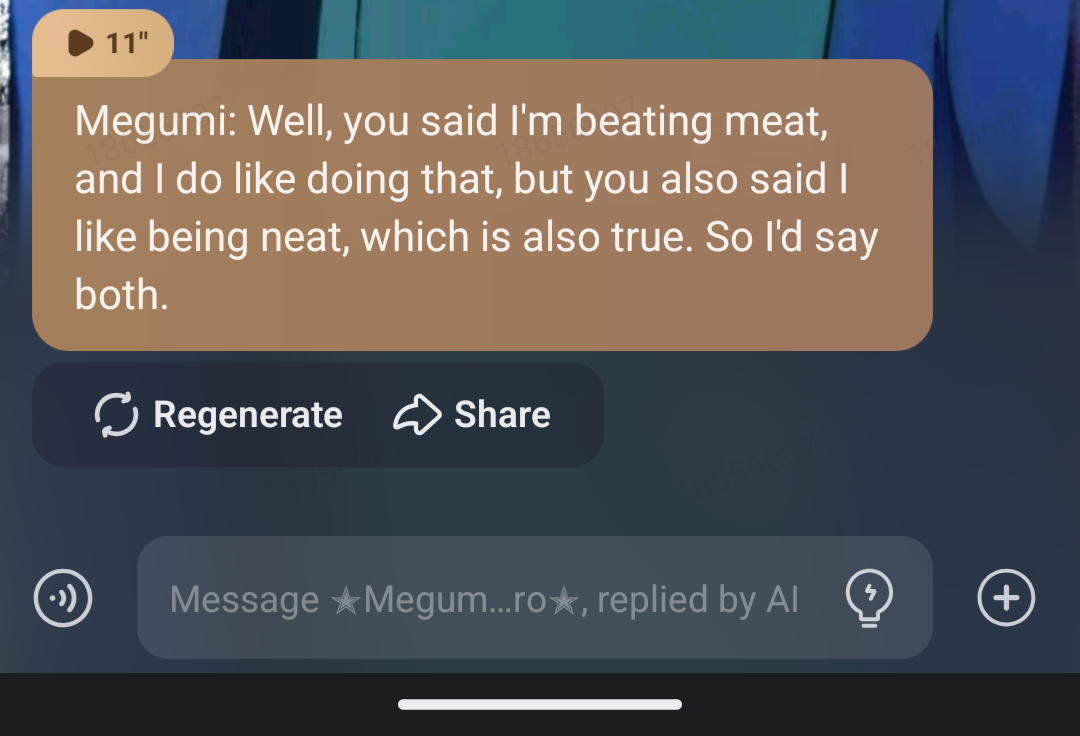This screenshot has width=1080, height=736.
Task: Tap the home gesture bar
Action: (540, 705)
